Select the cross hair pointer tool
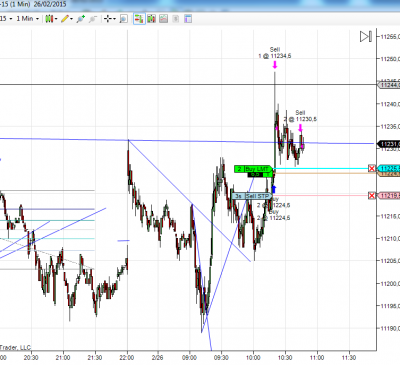 point(107,19)
